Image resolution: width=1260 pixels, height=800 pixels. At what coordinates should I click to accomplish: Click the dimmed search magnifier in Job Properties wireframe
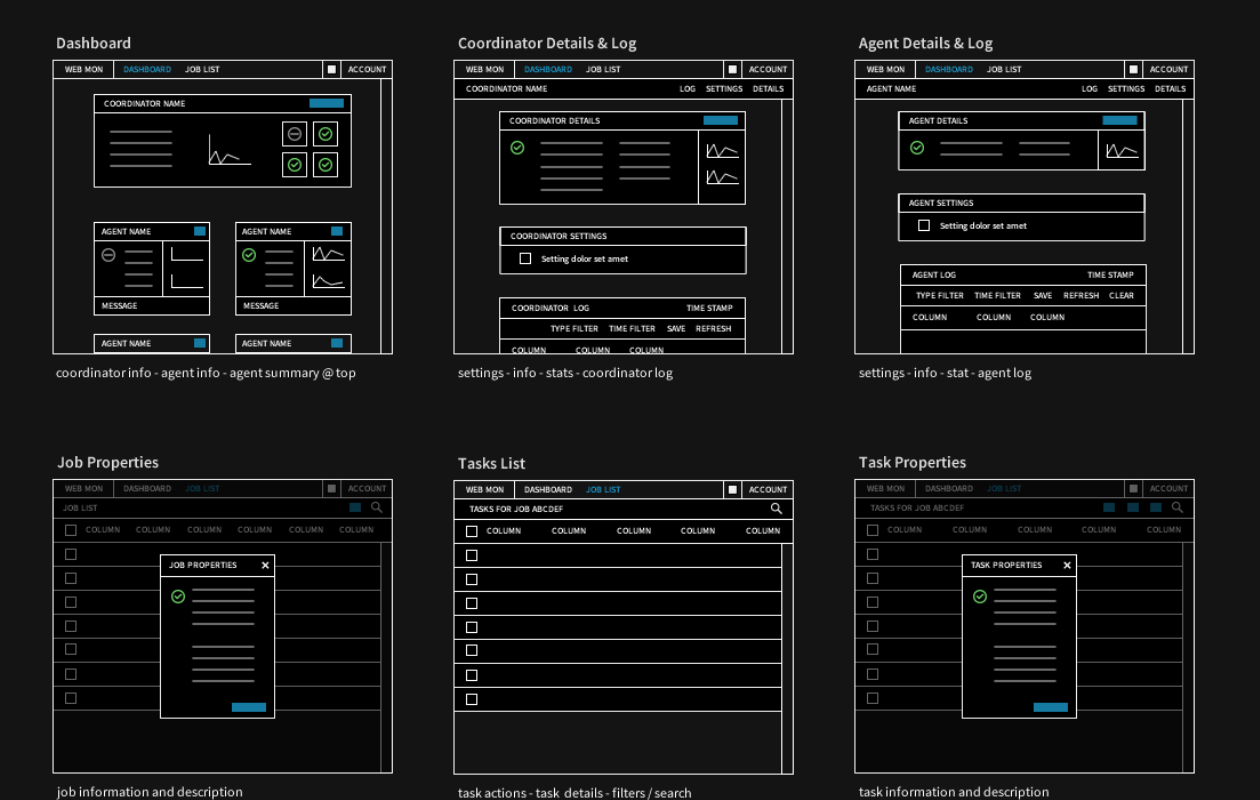pos(377,508)
